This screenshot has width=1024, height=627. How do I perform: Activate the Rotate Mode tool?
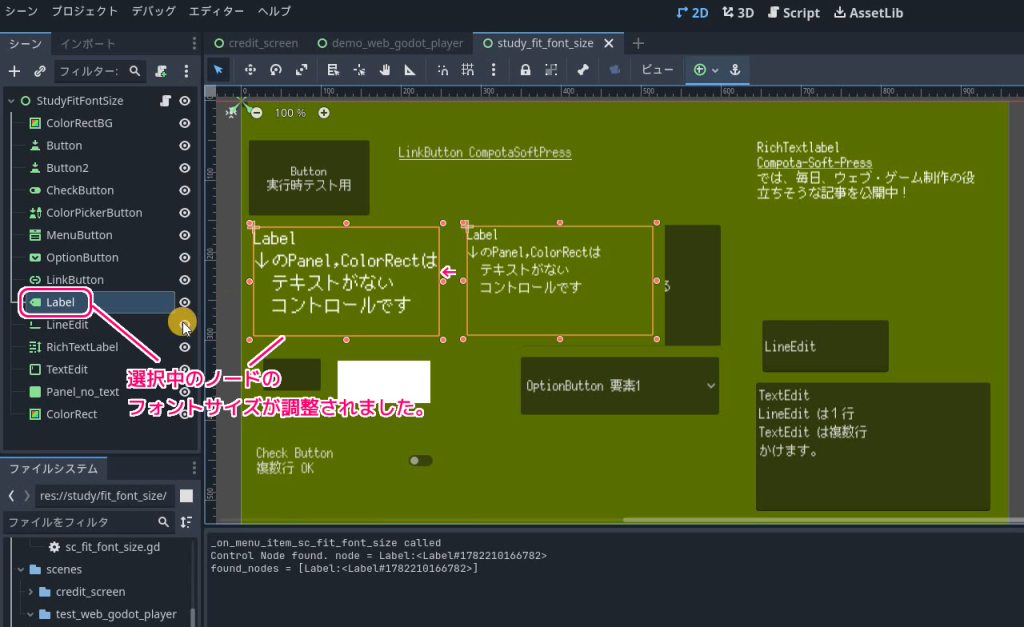click(276, 70)
